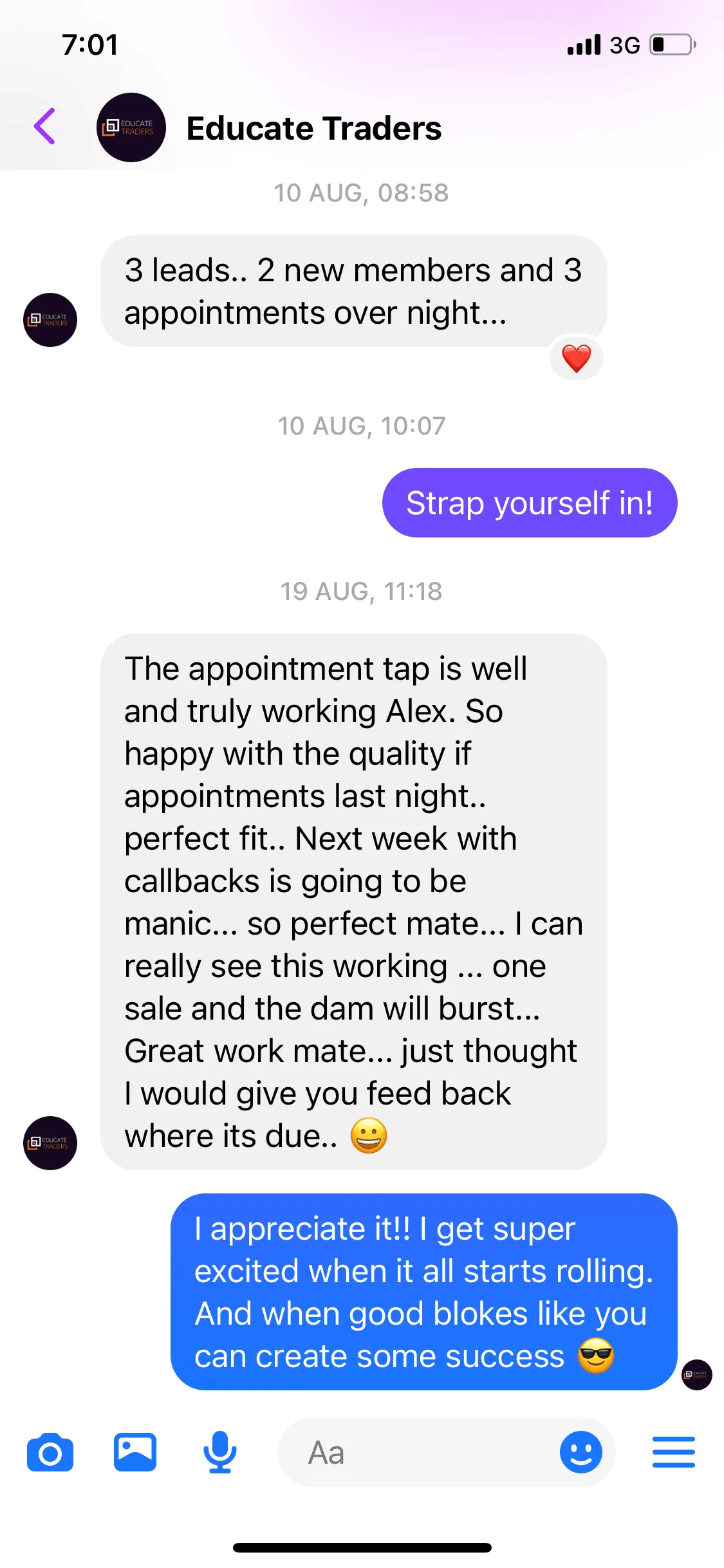Screen dimensions: 724x1568
Task: Tap the small read-receipt avatar
Action: click(x=697, y=1375)
